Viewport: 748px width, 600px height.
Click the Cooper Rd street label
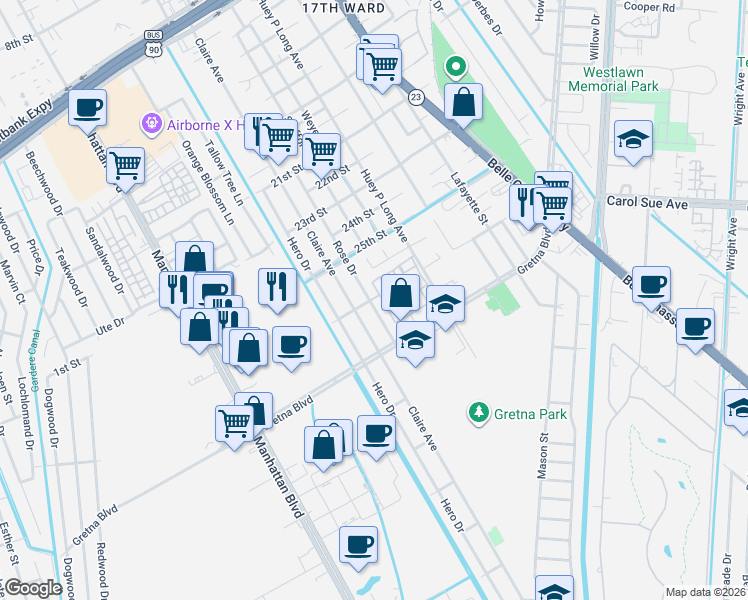click(x=649, y=7)
